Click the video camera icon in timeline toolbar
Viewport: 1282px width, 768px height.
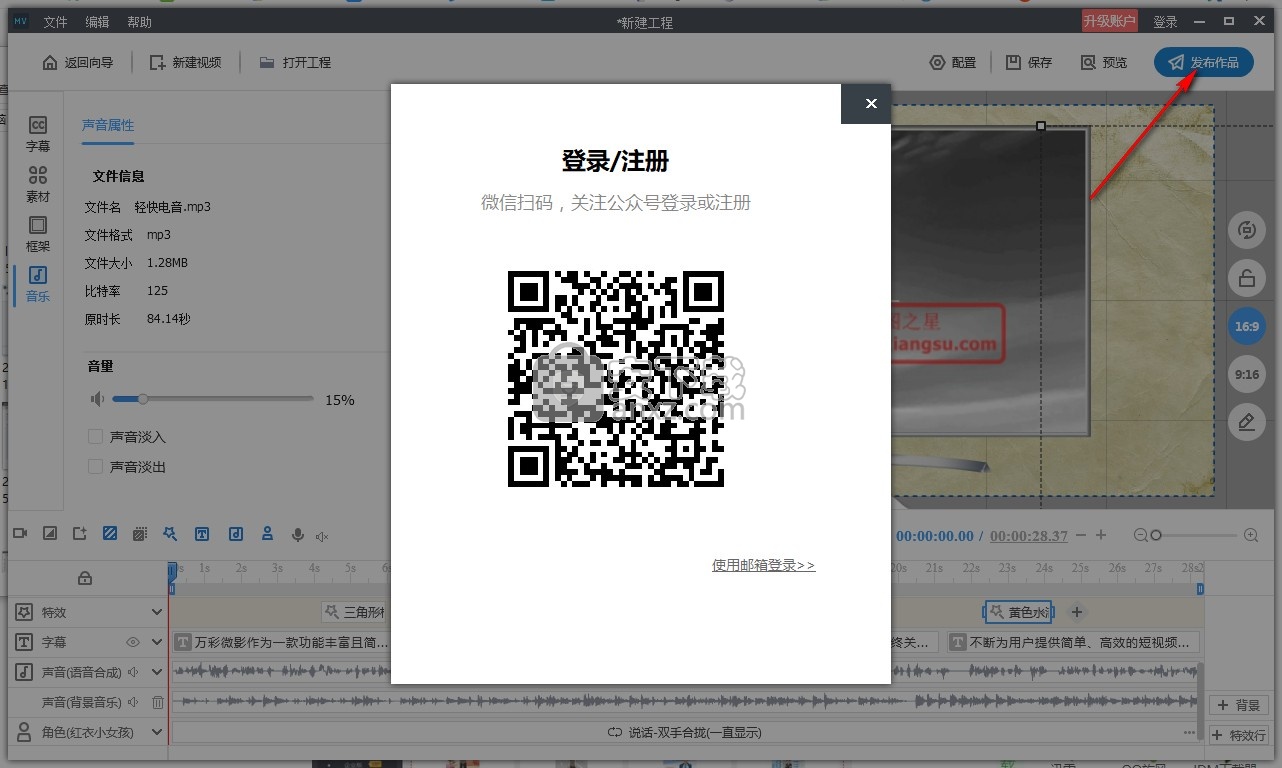pos(20,535)
